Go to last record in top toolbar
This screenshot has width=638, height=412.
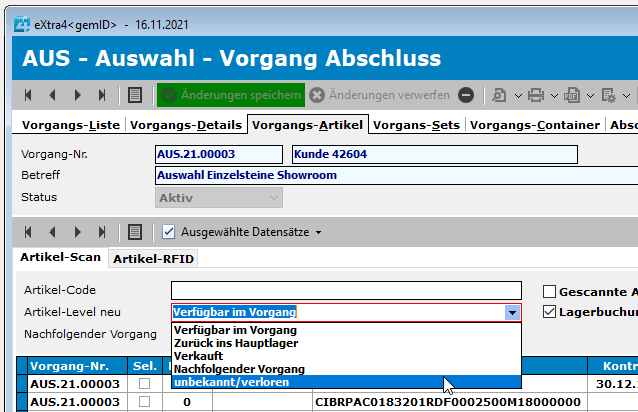(102, 95)
